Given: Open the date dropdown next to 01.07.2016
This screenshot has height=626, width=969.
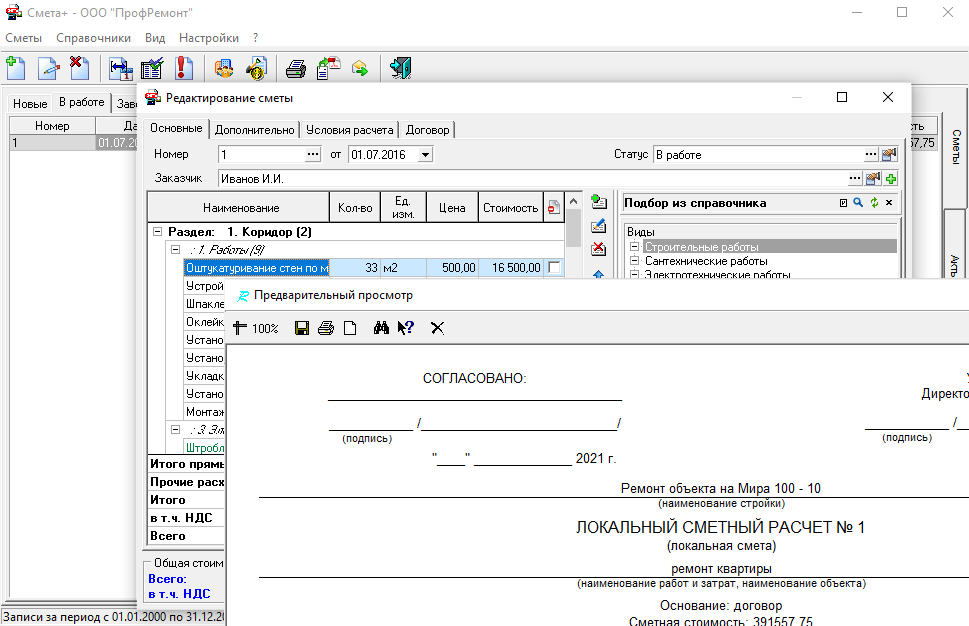Looking at the screenshot, I should click(x=425, y=155).
